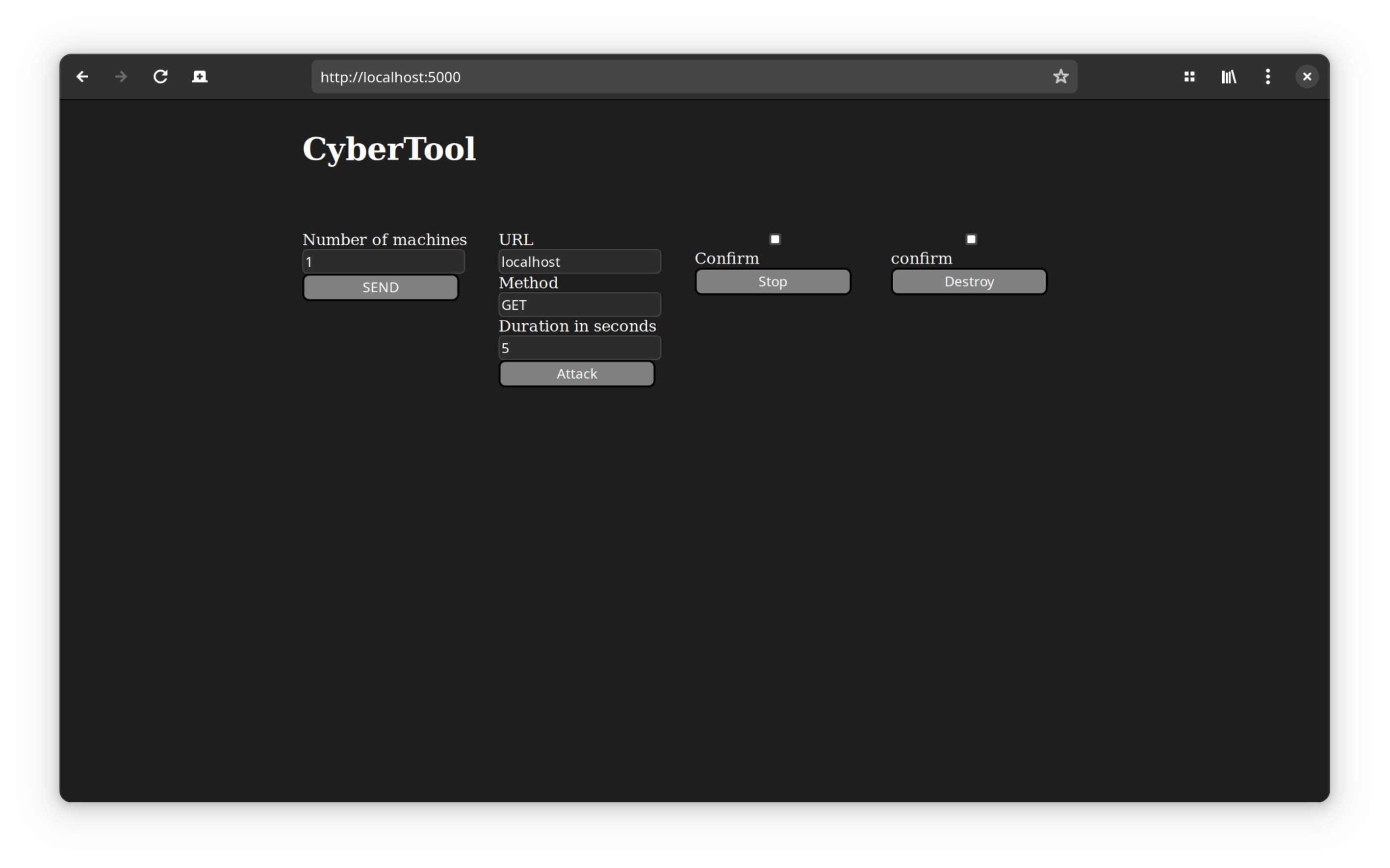The width and height of the screenshot is (1390, 868).
Task: Click the Stop button
Action: coord(772,282)
